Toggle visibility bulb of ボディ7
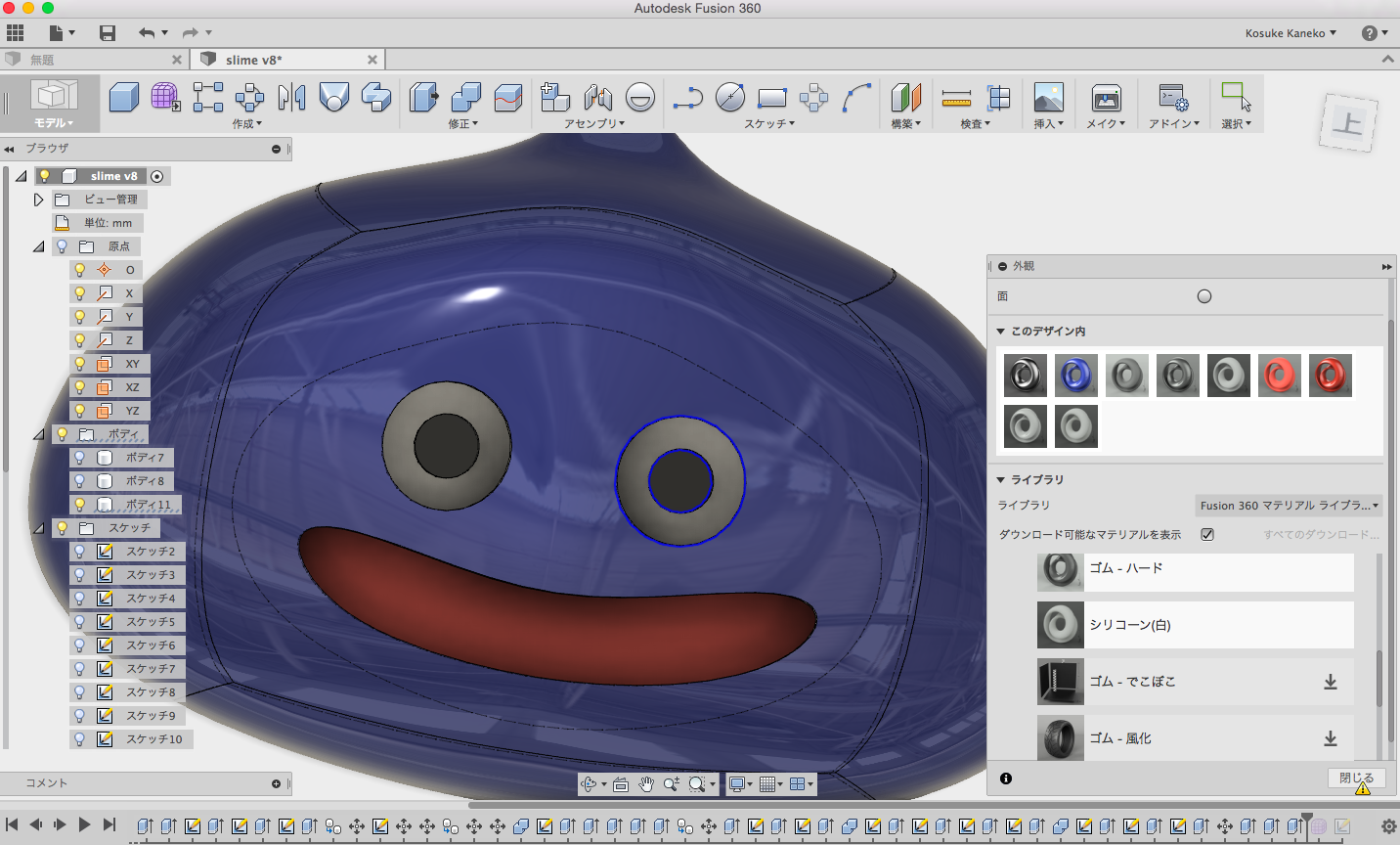This screenshot has width=1400, height=845. [x=80, y=458]
